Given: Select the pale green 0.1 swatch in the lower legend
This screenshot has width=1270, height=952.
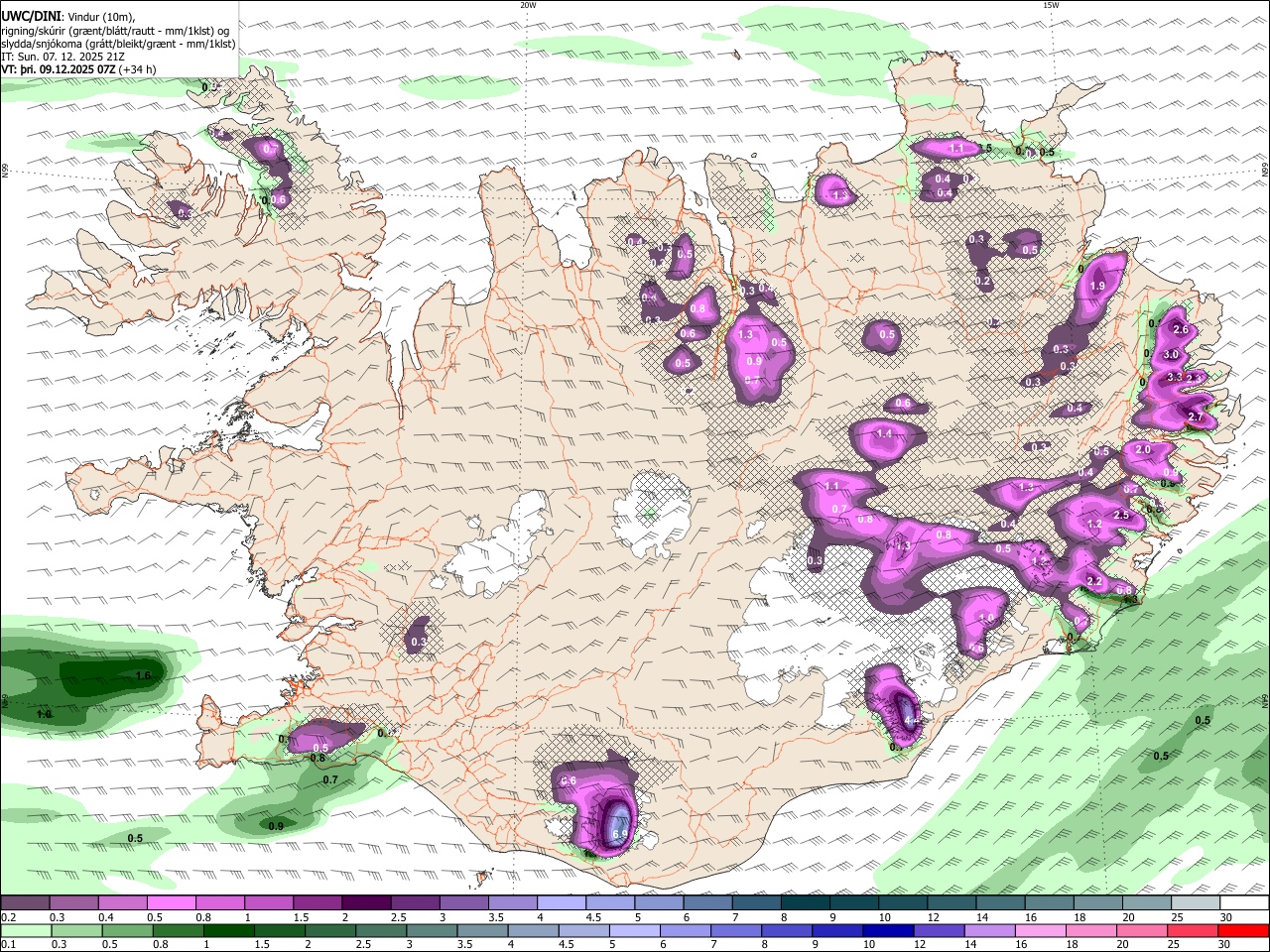Looking at the screenshot, I should point(26,930).
